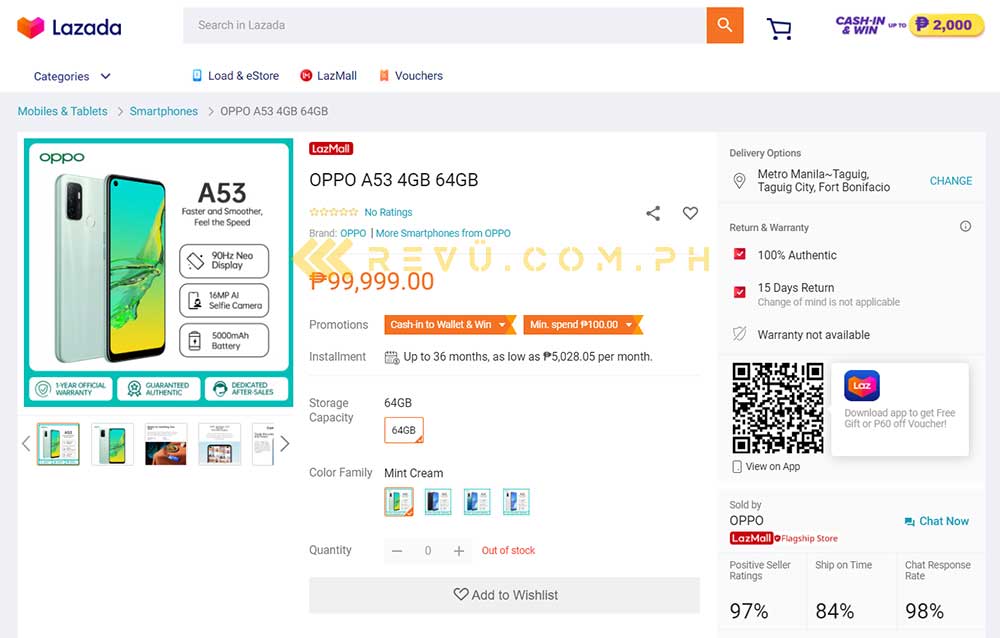
Task: Click the Out of stock text
Action: [x=508, y=551]
